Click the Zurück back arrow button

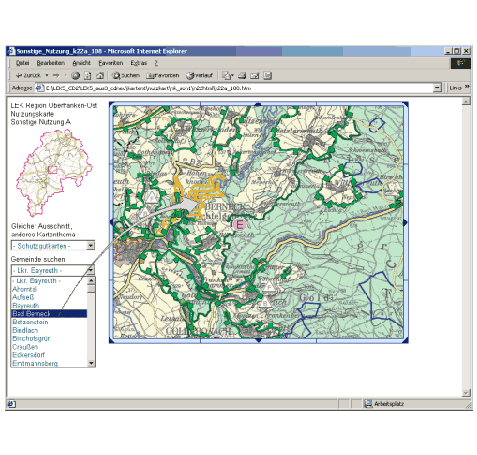[28, 76]
